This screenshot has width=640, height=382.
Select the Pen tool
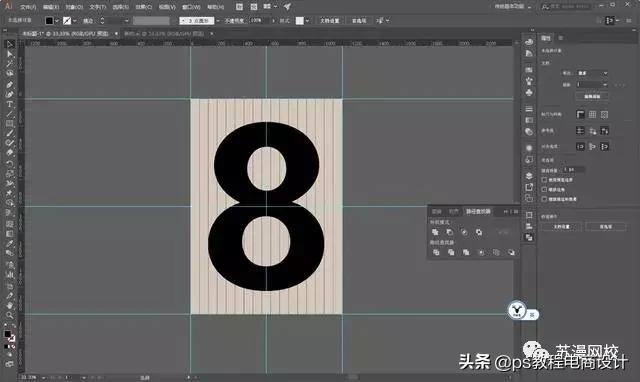10,84
